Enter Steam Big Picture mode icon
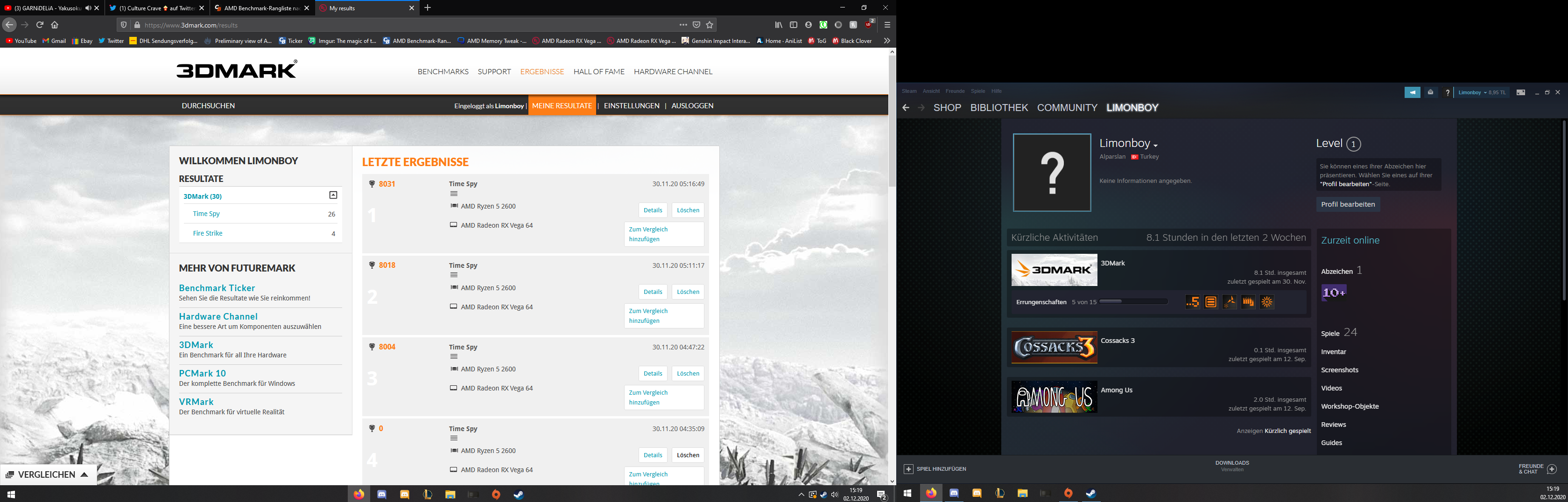 (x=1520, y=92)
